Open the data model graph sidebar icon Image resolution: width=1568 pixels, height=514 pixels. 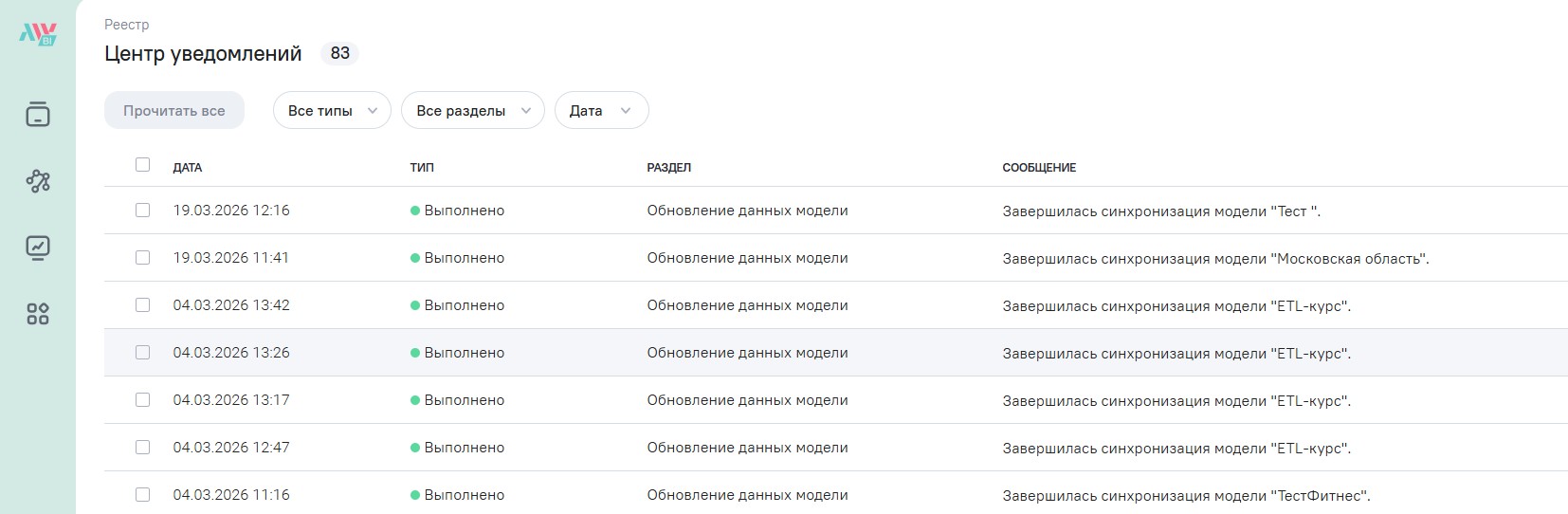click(38, 181)
